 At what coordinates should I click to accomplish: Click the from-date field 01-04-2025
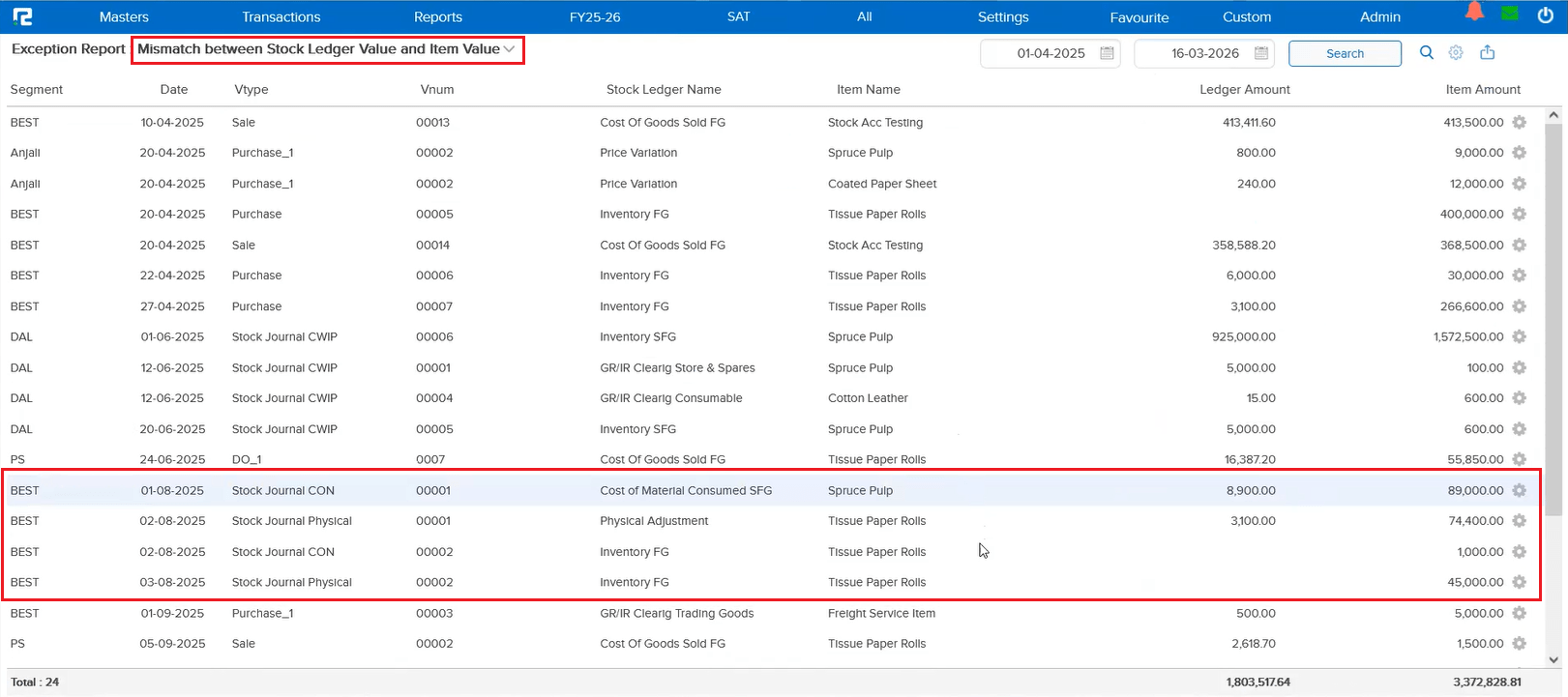(1050, 53)
